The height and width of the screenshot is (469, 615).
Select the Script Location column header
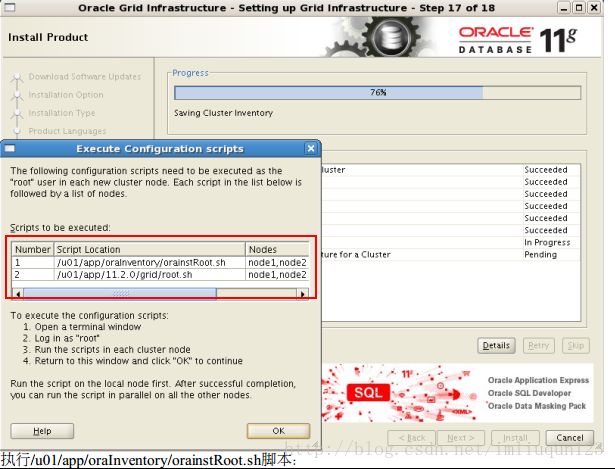[149, 249]
